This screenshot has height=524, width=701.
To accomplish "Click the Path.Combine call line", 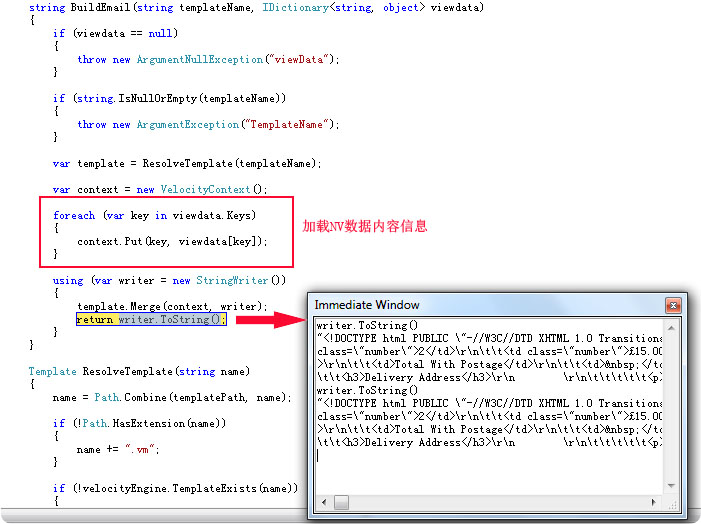I will (172, 397).
